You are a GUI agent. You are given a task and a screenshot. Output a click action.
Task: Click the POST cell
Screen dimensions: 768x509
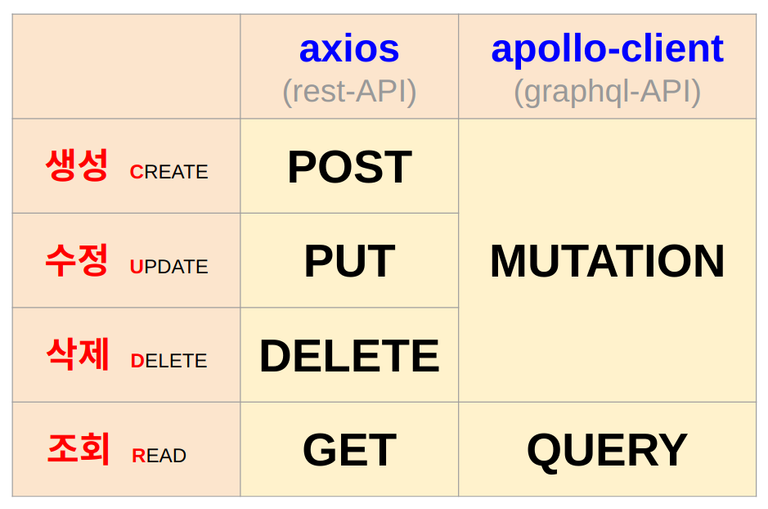click(349, 167)
